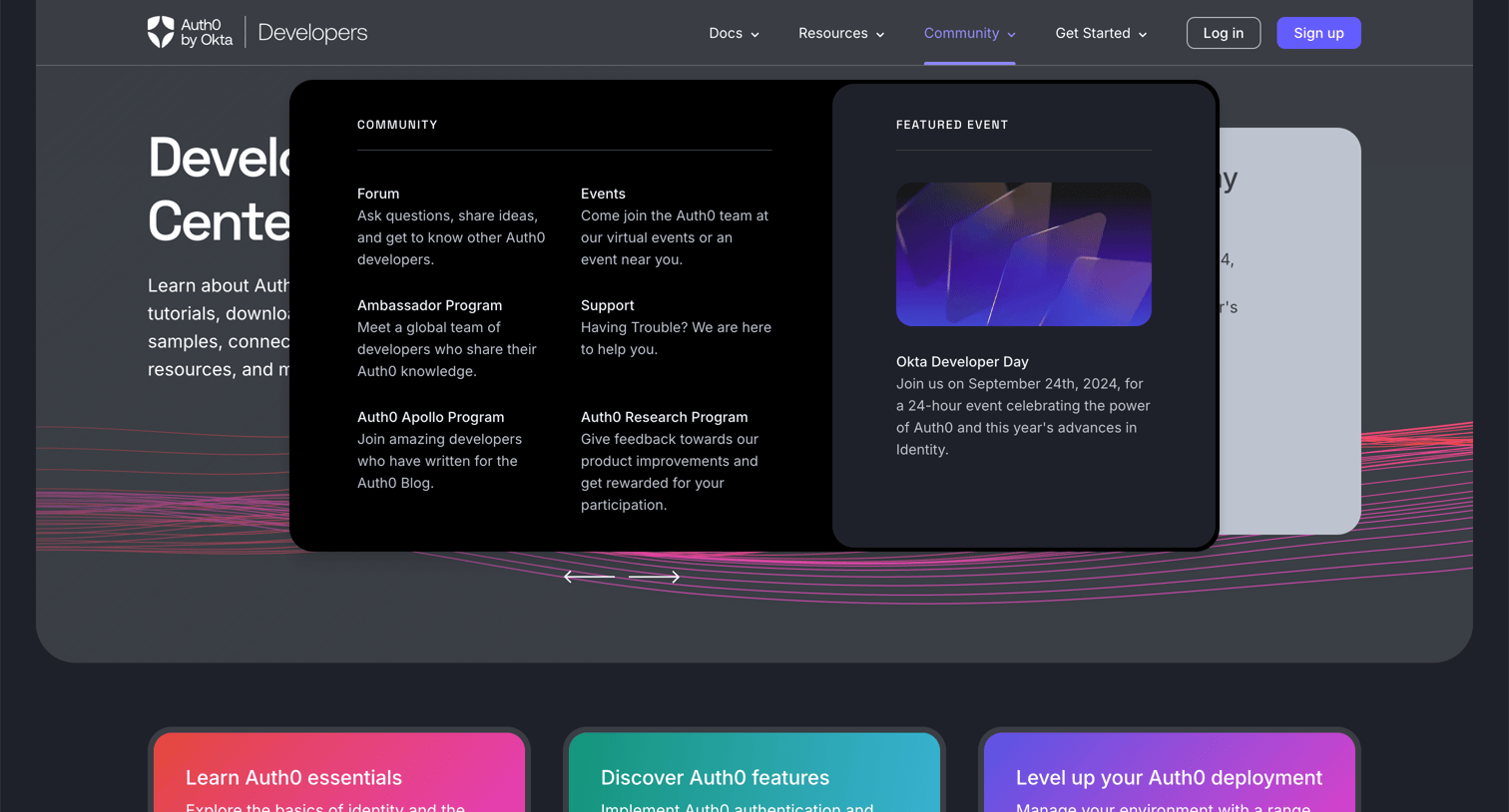Select the Community navigation item
Viewport: 1509px width, 812px height.
pyautogui.click(x=969, y=33)
